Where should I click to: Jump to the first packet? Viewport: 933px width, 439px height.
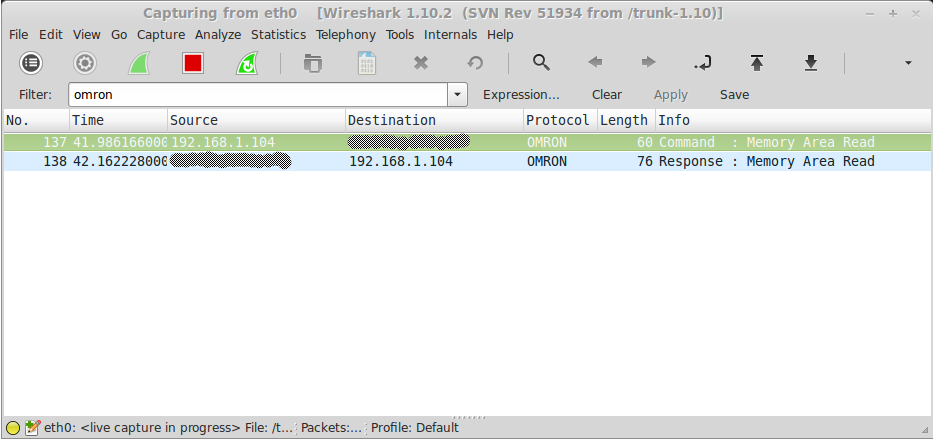click(757, 62)
